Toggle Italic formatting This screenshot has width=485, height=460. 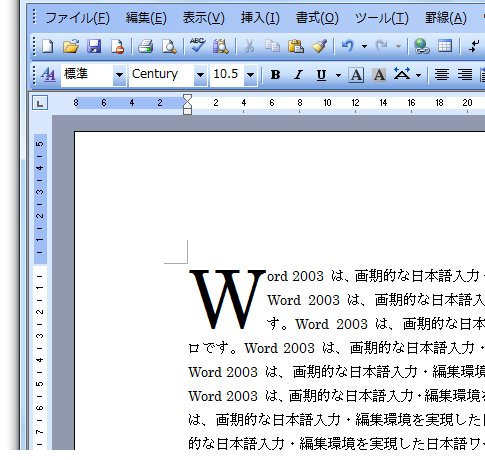(298, 75)
